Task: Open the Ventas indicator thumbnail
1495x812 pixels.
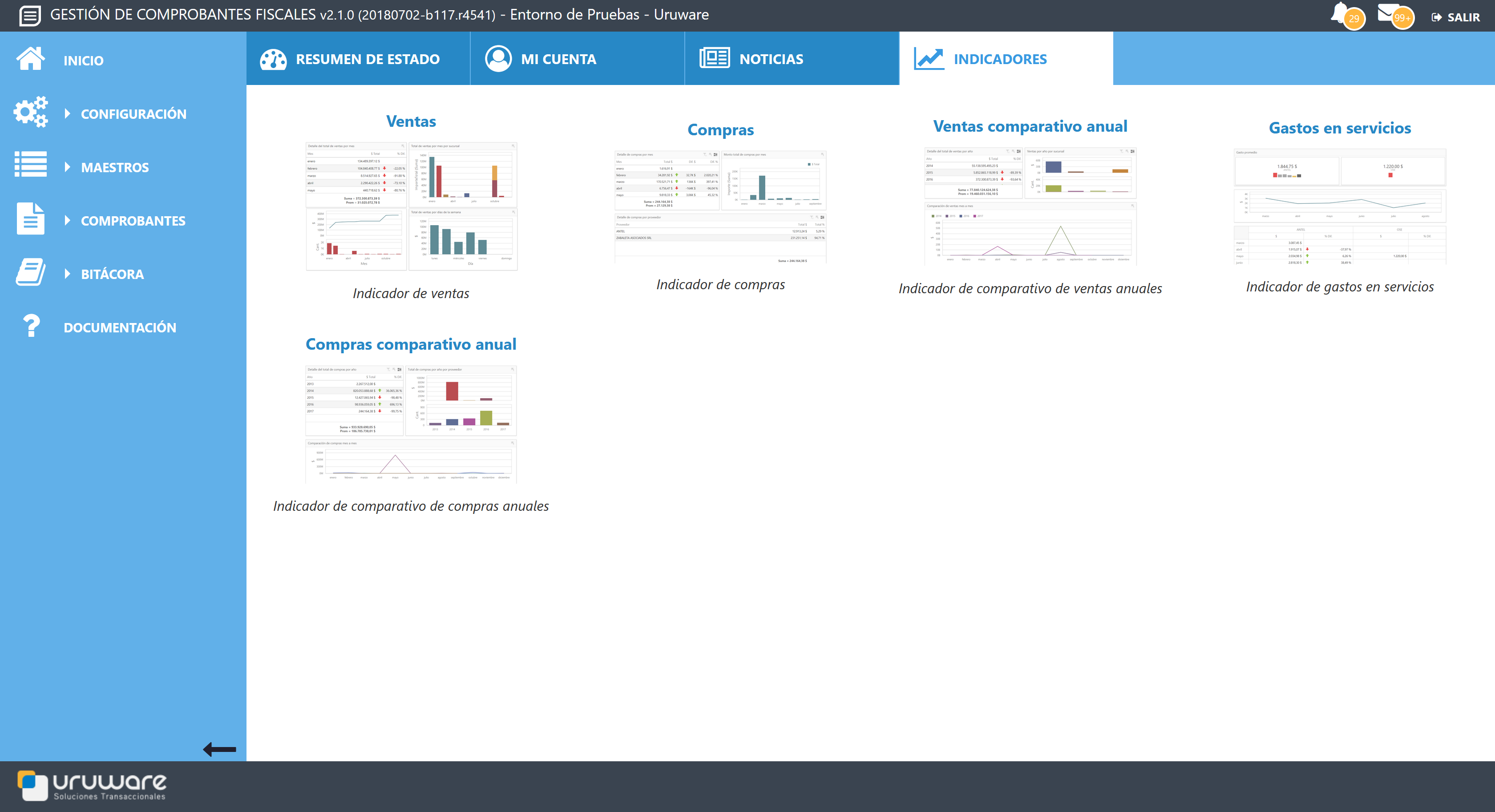Action: 411,206
